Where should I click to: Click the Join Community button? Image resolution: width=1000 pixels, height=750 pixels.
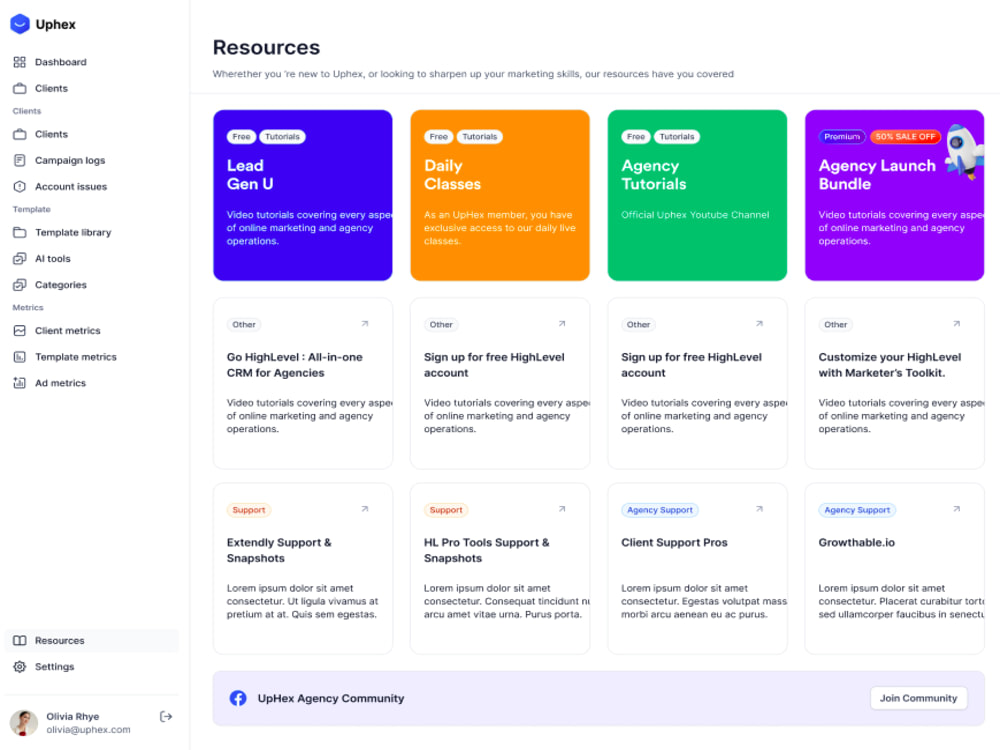point(918,698)
